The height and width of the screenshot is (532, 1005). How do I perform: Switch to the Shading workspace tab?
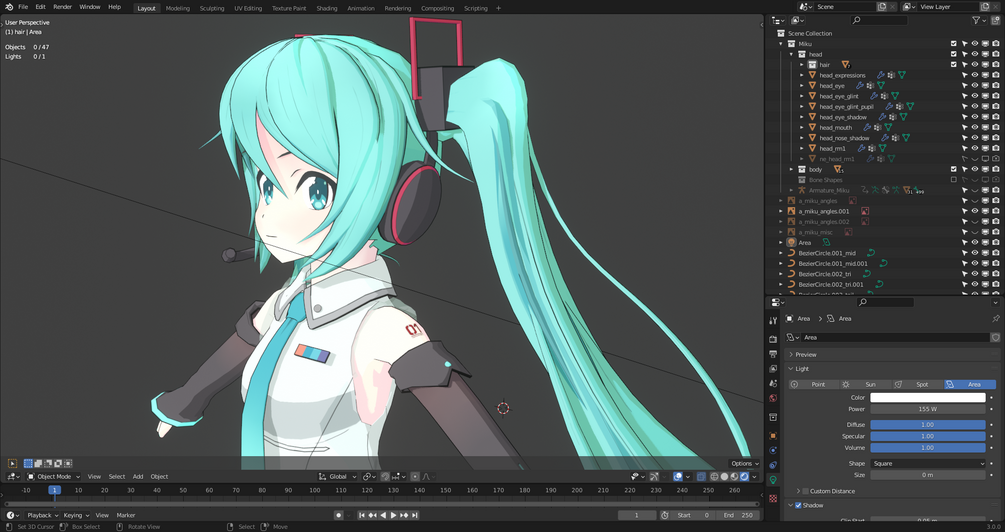click(x=326, y=8)
